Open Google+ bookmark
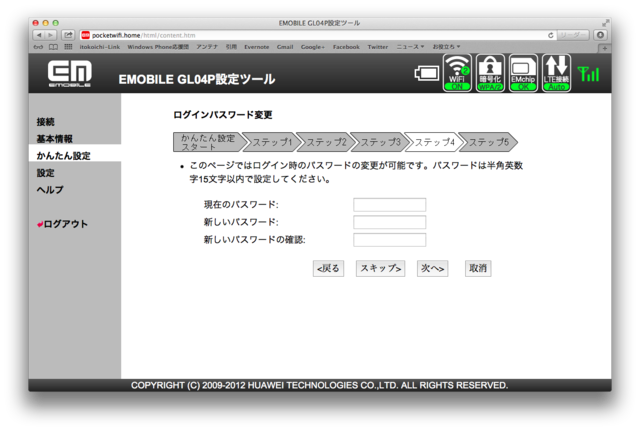This screenshot has height=431, width=640. coord(313,47)
